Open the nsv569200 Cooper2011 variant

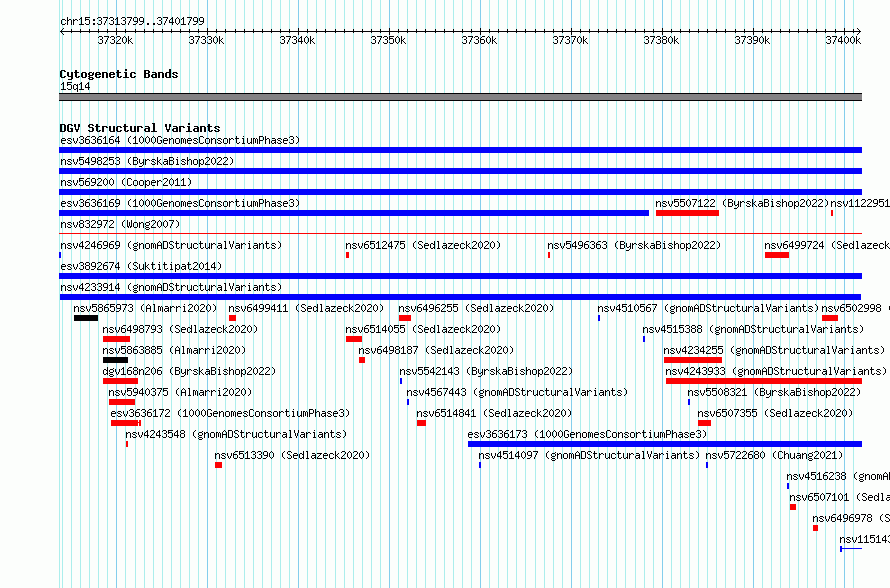coord(126,182)
